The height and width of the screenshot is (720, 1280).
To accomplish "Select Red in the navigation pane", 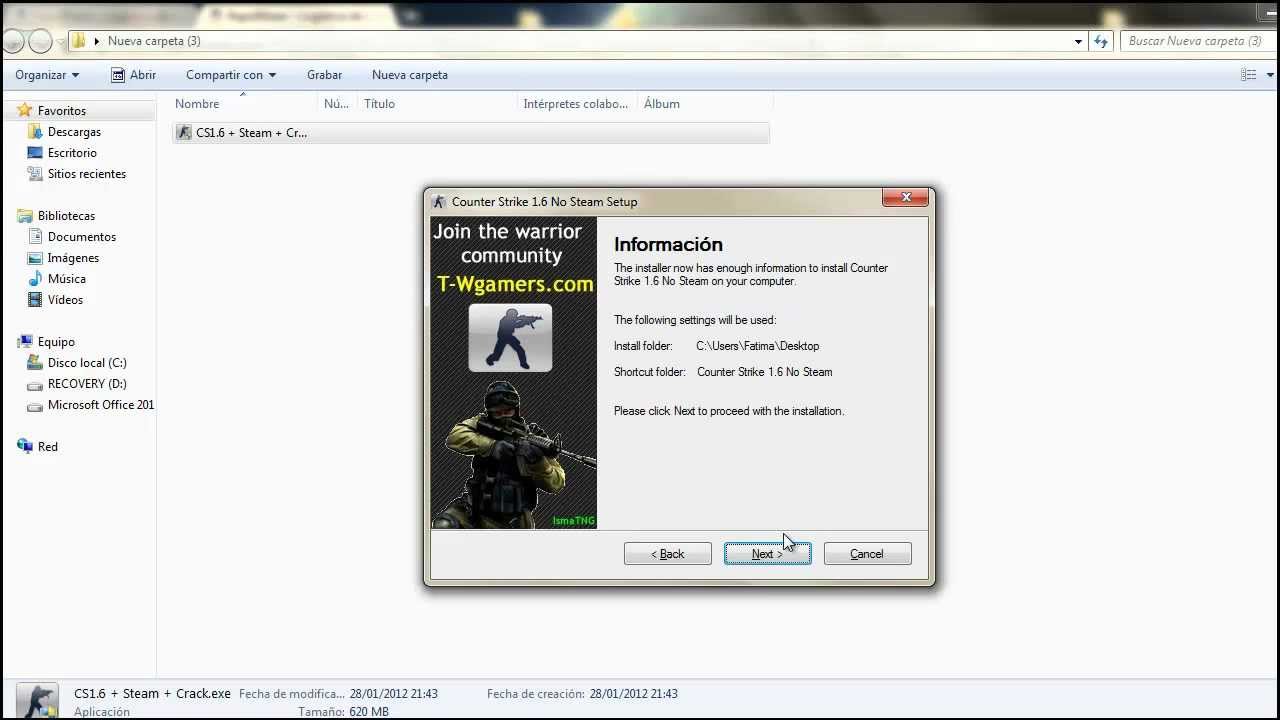I will [48, 447].
